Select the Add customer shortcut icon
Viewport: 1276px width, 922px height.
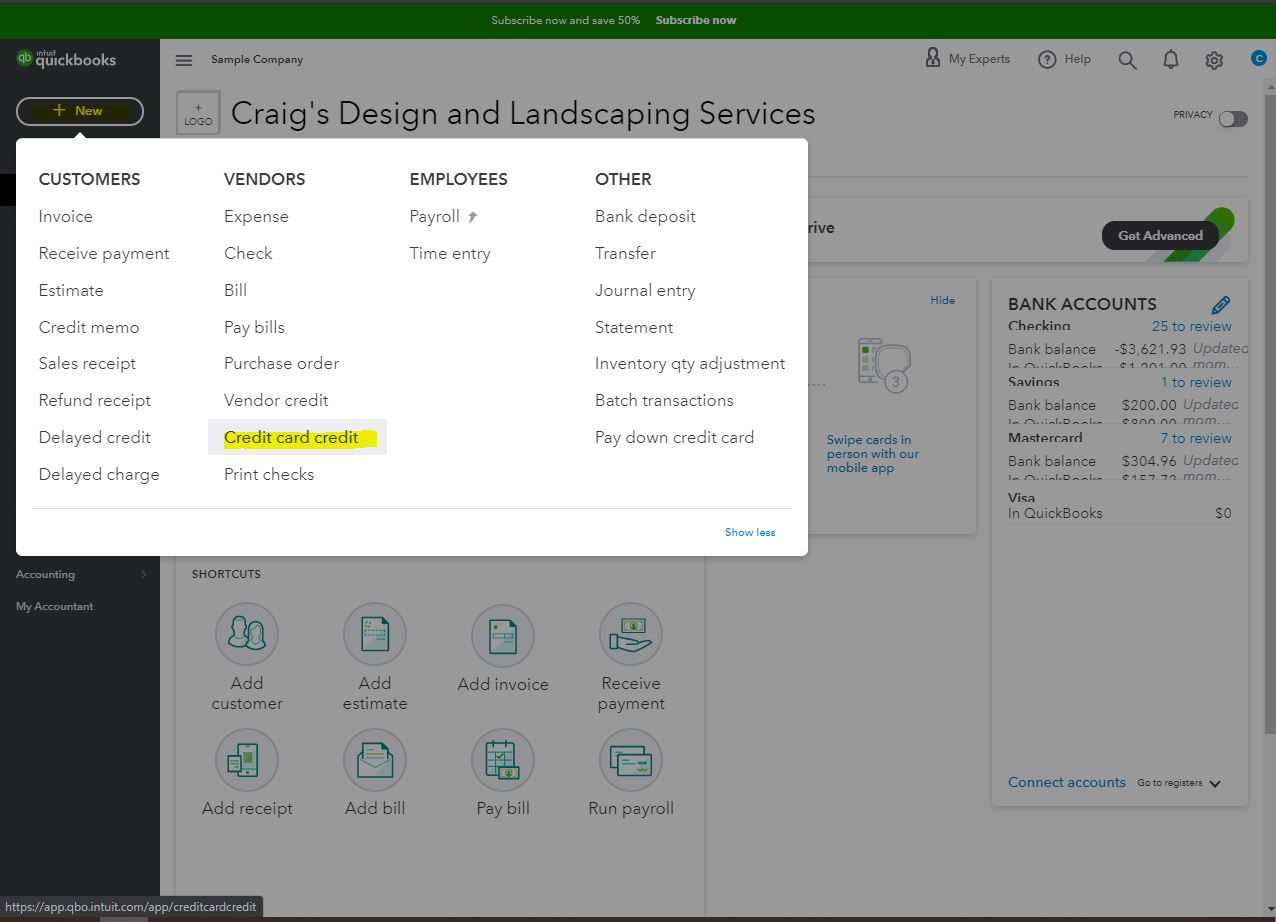[x=247, y=633]
